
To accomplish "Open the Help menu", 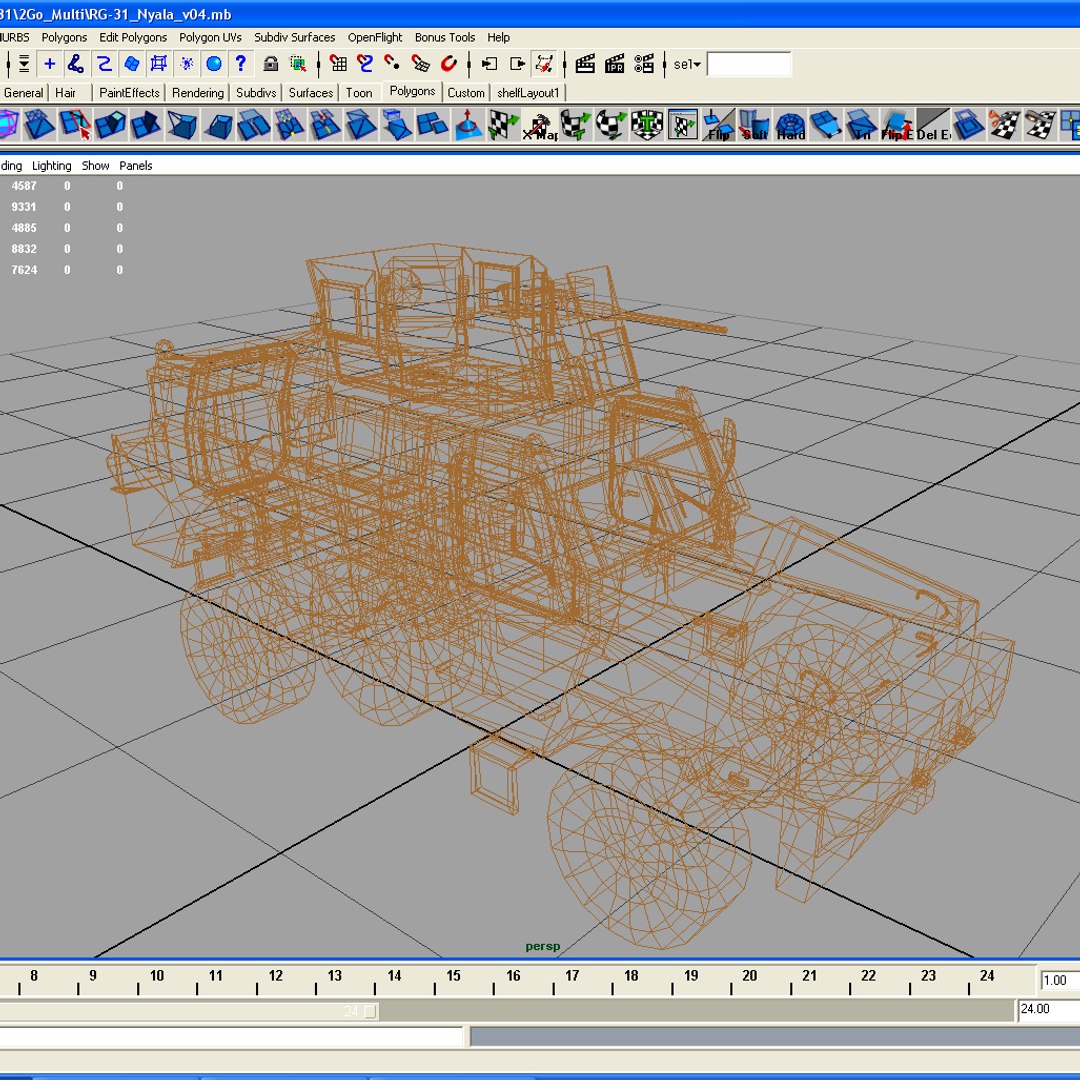I will 499,37.
